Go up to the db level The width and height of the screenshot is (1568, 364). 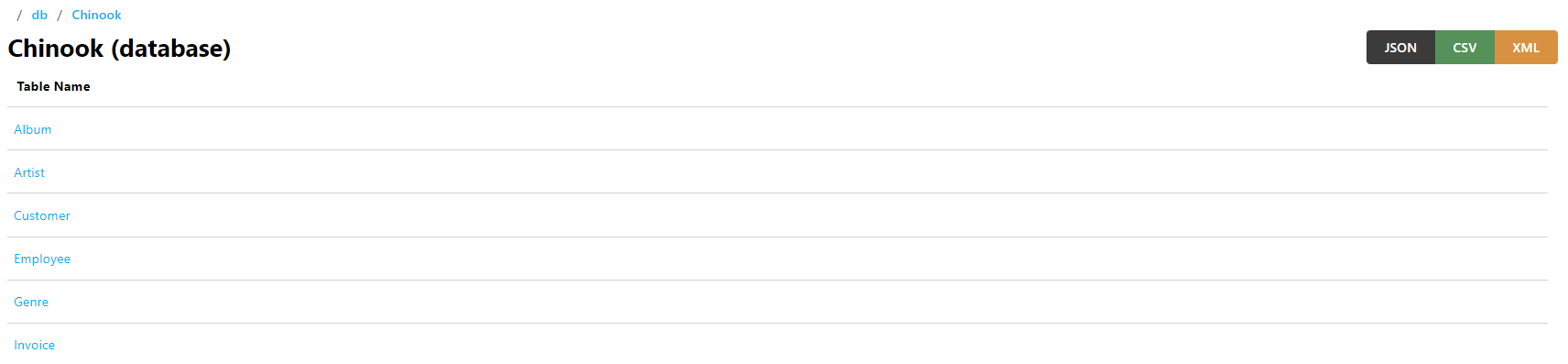pos(39,15)
